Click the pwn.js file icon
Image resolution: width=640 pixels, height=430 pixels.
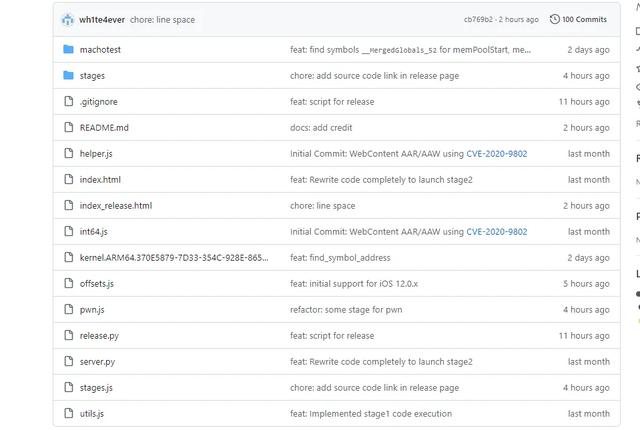(x=69, y=309)
